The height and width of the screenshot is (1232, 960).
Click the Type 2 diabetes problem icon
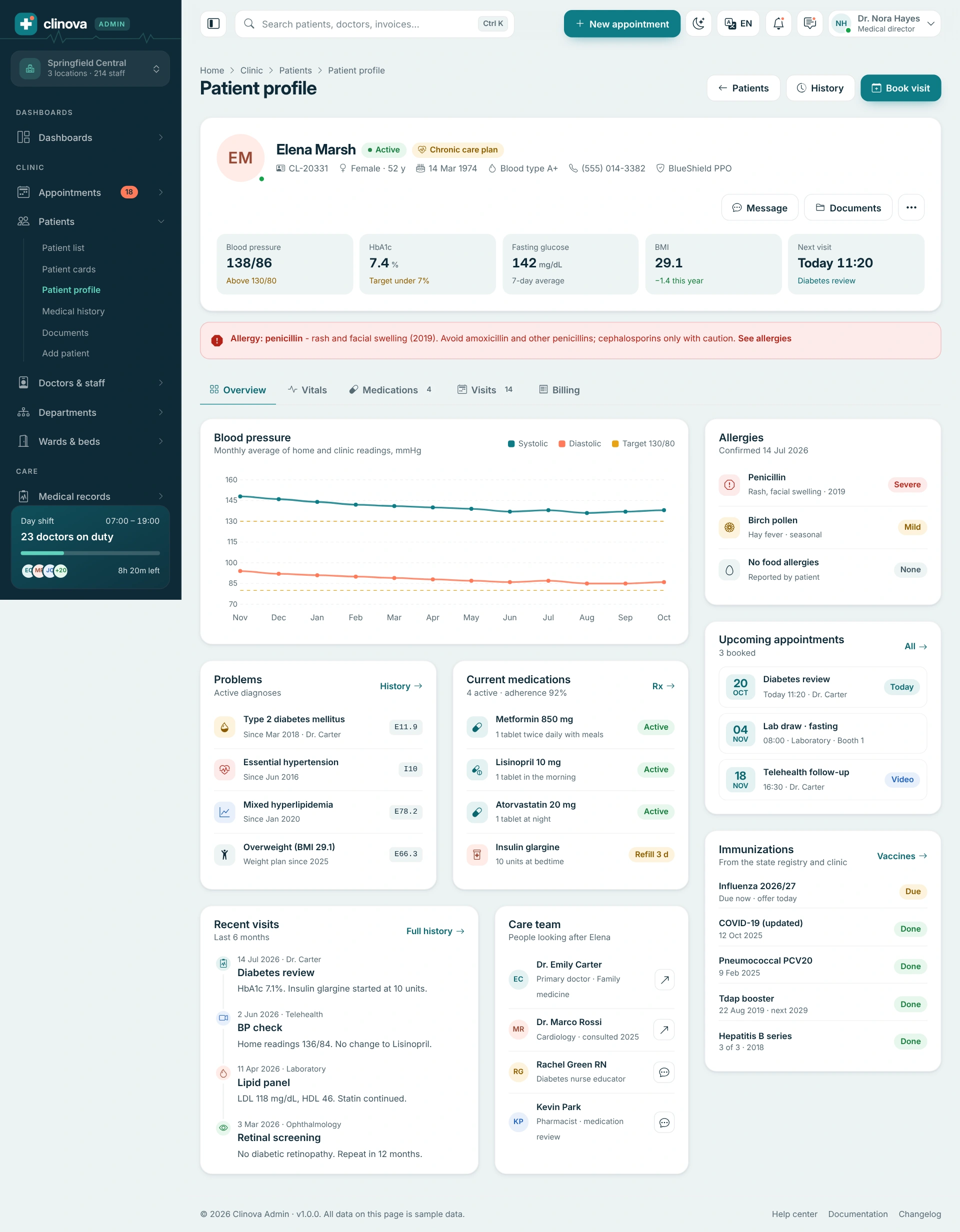click(x=224, y=727)
